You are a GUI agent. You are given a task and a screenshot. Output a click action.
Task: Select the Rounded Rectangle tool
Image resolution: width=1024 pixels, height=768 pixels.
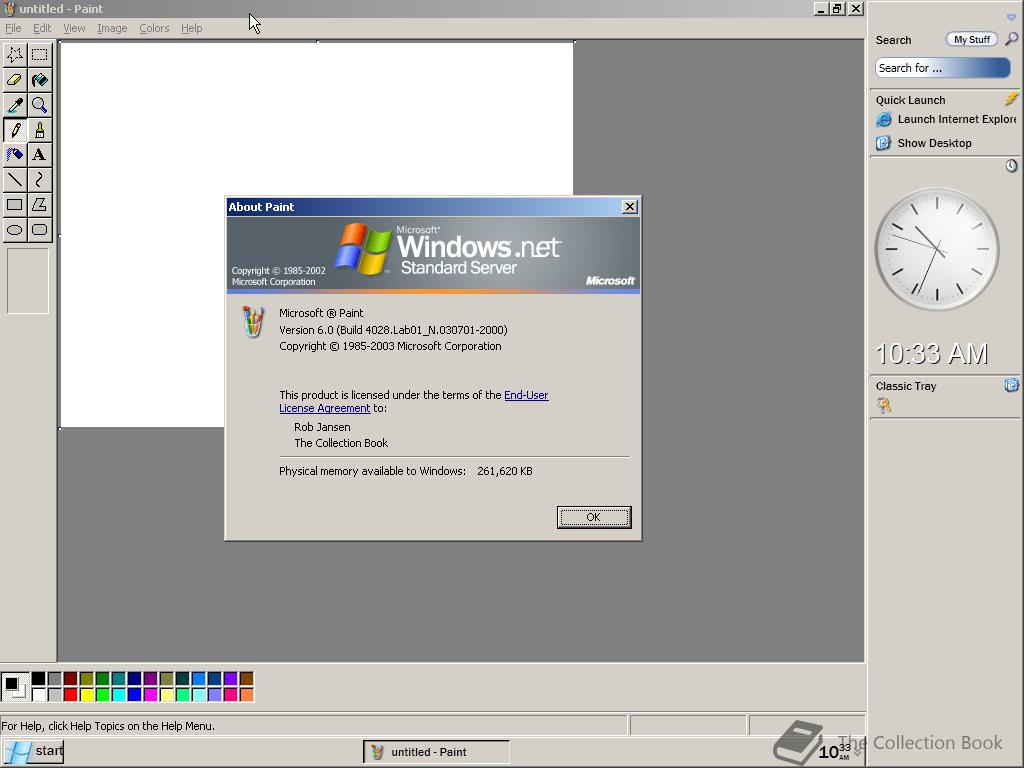(x=40, y=230)
